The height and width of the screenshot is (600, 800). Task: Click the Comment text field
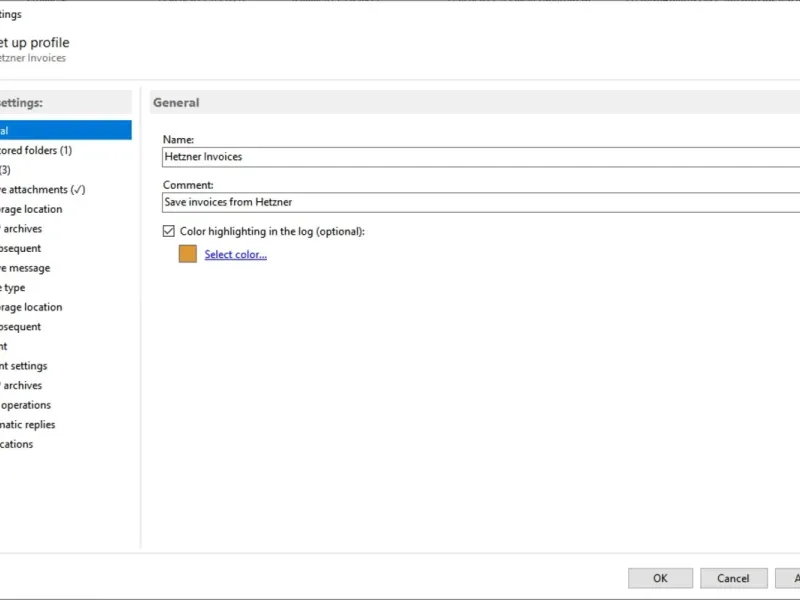click(480, 202)
